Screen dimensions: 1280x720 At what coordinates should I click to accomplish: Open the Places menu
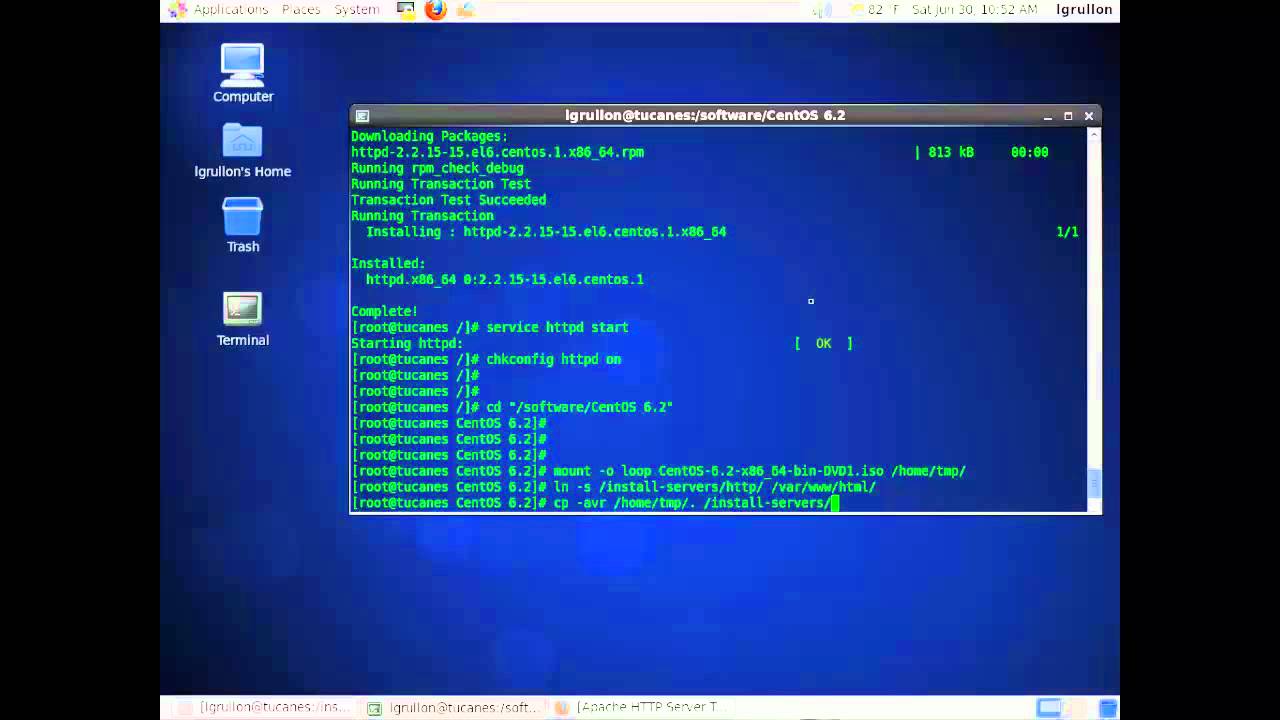click(301, 10)
